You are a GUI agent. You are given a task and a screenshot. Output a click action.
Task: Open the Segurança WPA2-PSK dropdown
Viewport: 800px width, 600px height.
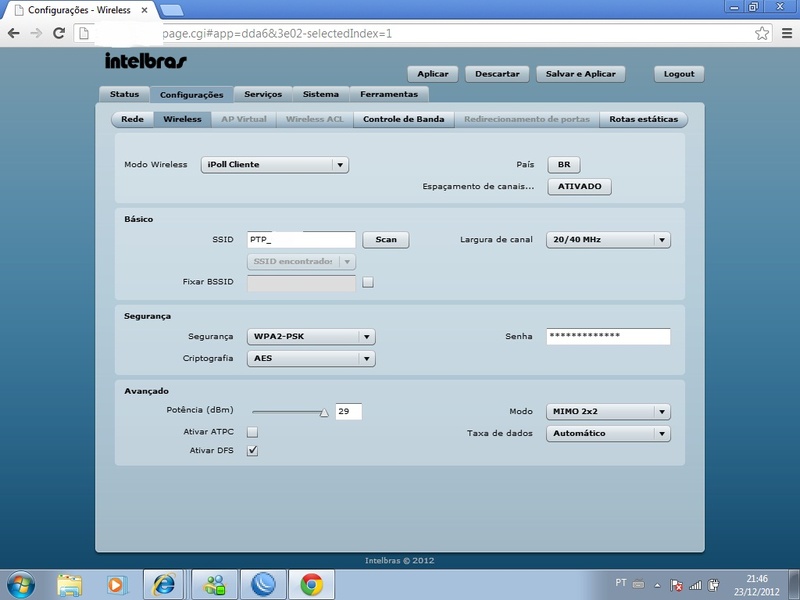(x=311, y=337)
